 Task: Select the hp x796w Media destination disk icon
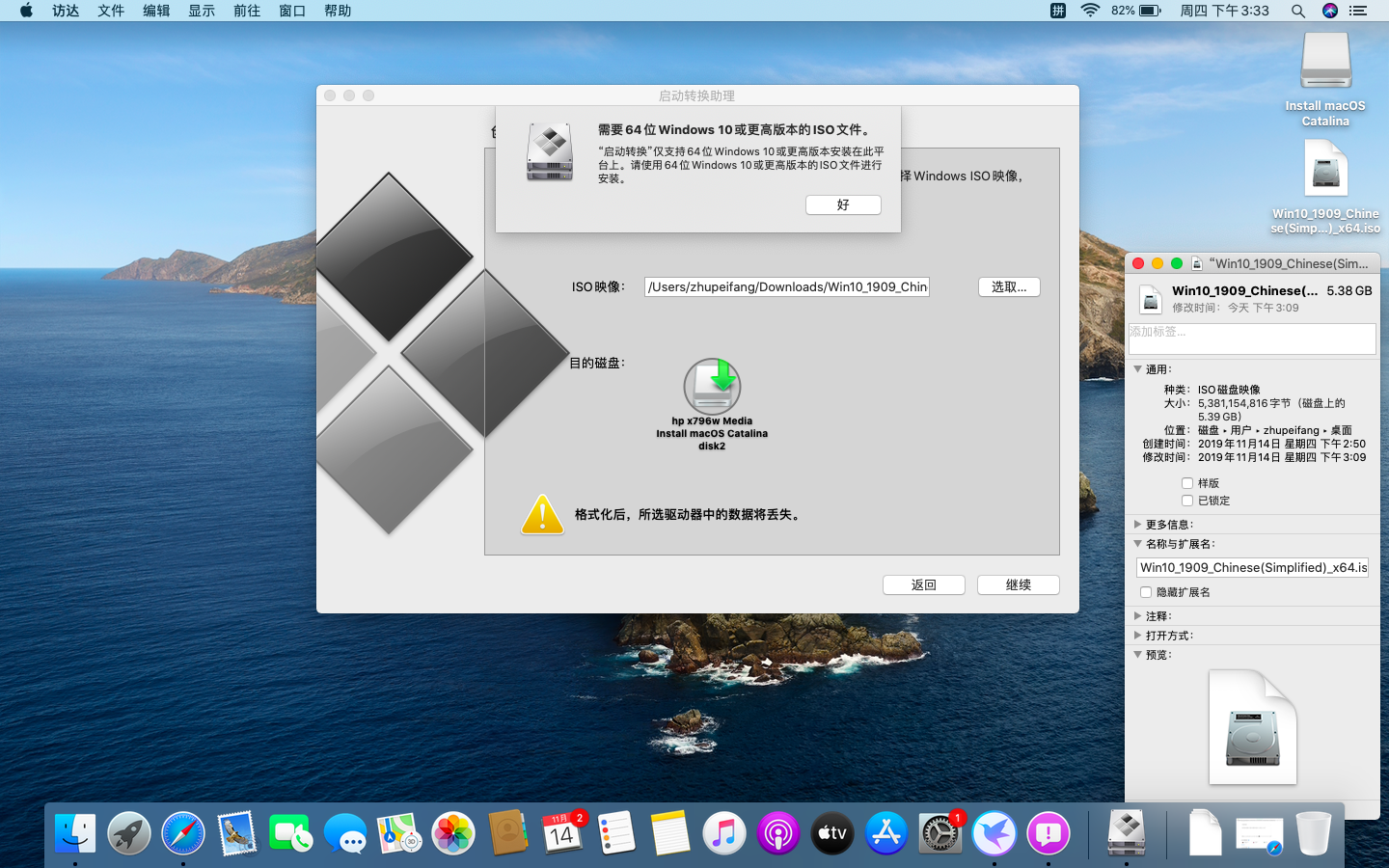(712, 387)
